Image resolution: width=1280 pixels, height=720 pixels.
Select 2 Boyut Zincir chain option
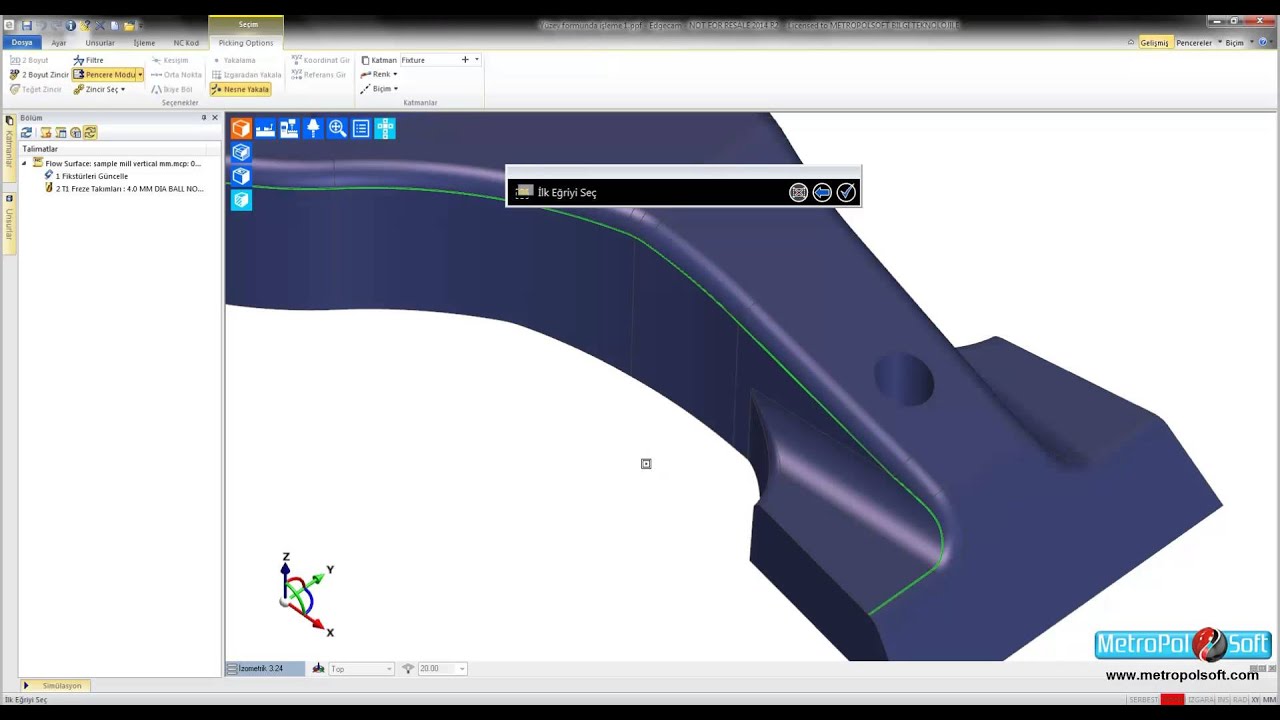pyautogui.click(x=39, y=75)
